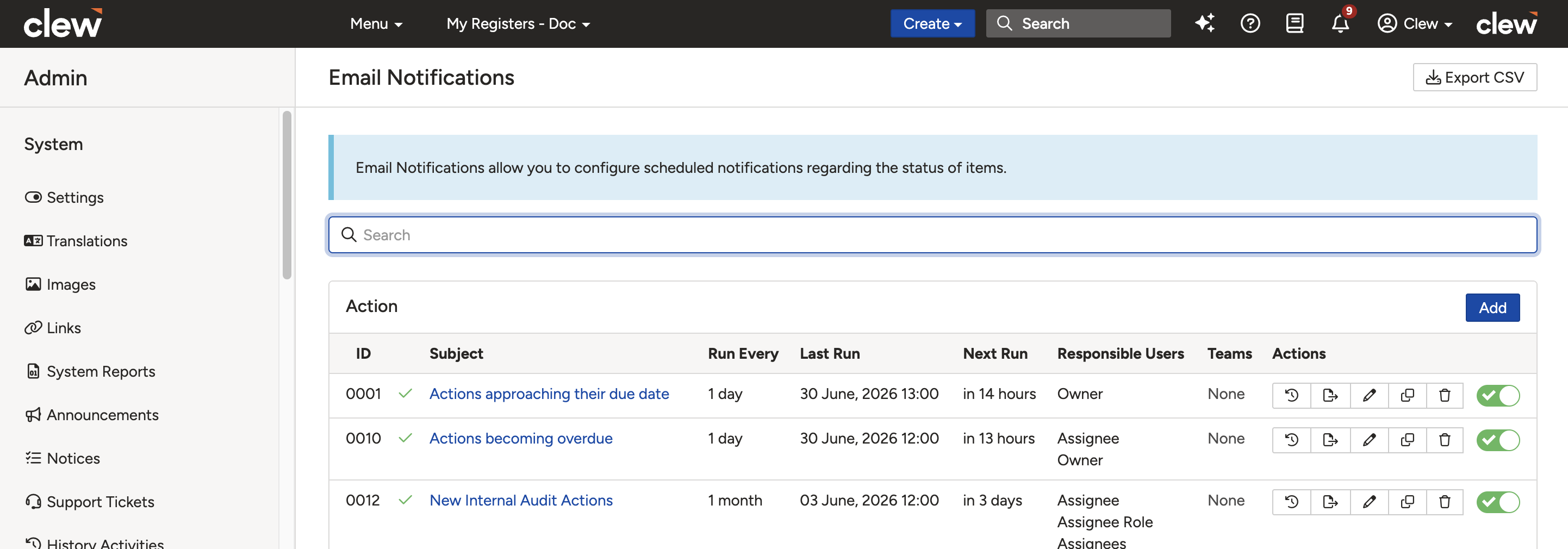The width and height of the screenshot is (1568, 549).
Task: Click the '30 June, 2026 13:00' cell
Action: click(869, 394)
